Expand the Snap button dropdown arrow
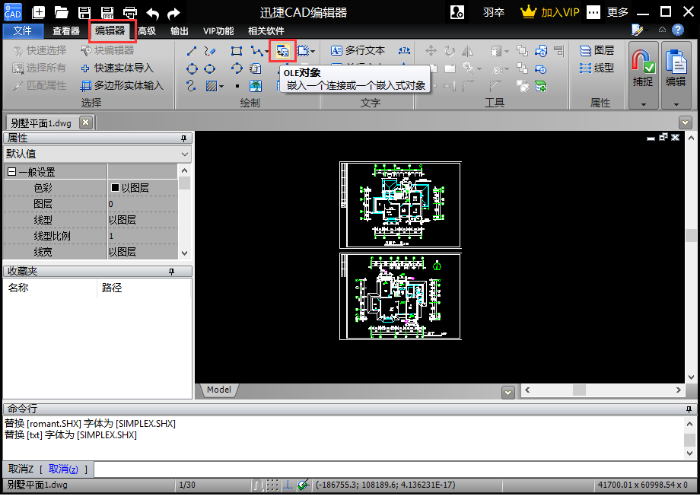Viewport: 700px width, 495px height. (643, 104)
